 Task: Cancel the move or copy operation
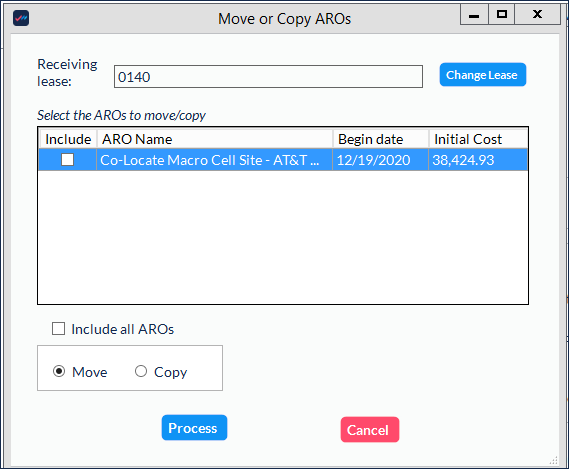pyautogui.click(x=370, y=430)
